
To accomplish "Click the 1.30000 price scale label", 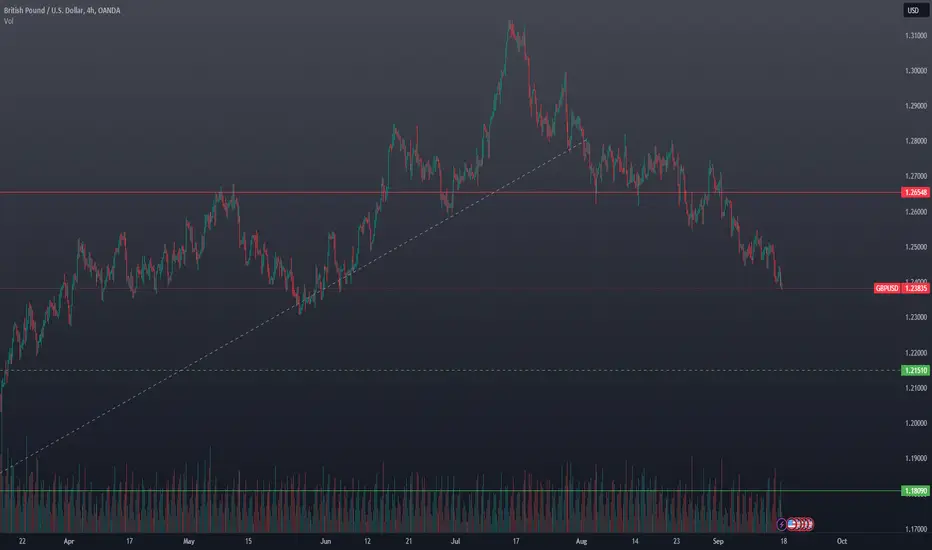I will point(915,71).
